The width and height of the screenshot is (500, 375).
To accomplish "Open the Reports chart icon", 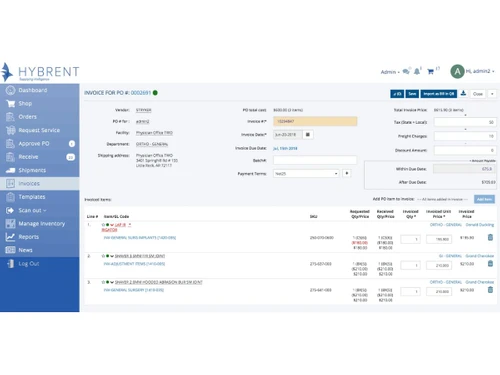I will click(x=10, y=237).
